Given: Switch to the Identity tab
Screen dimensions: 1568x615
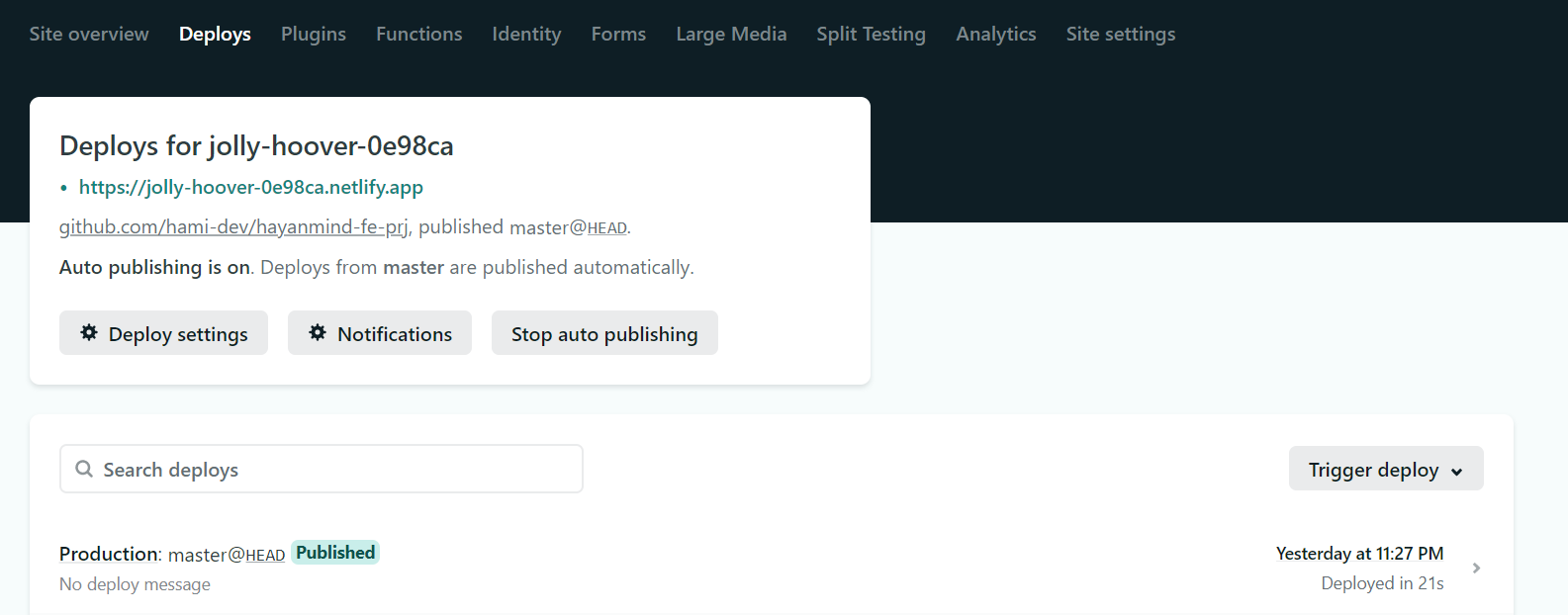Looking at the screenshot, I should (526, 34).
